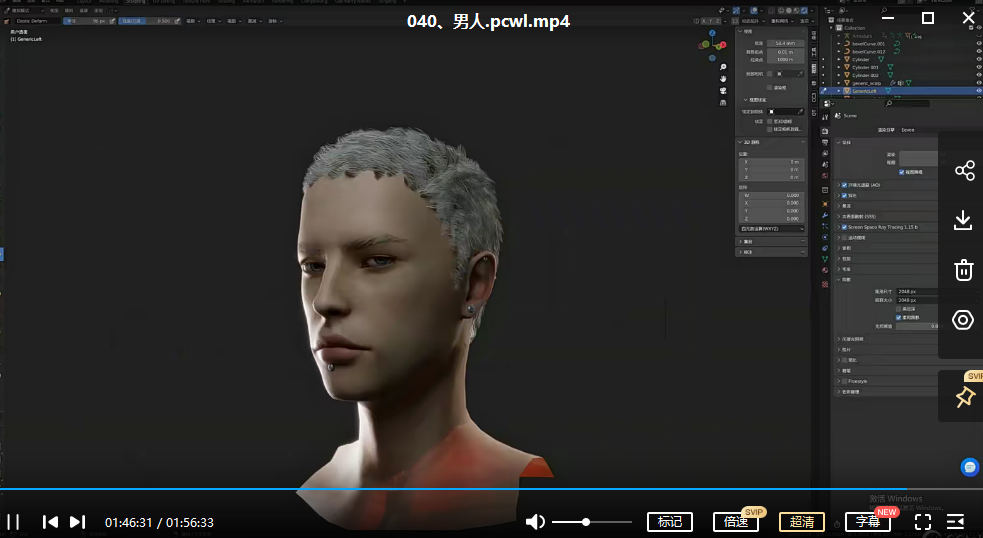The height and width of the screenshot is (538, 983).
Task: Open the 超清 video quality options
Action: pos(801,522)
